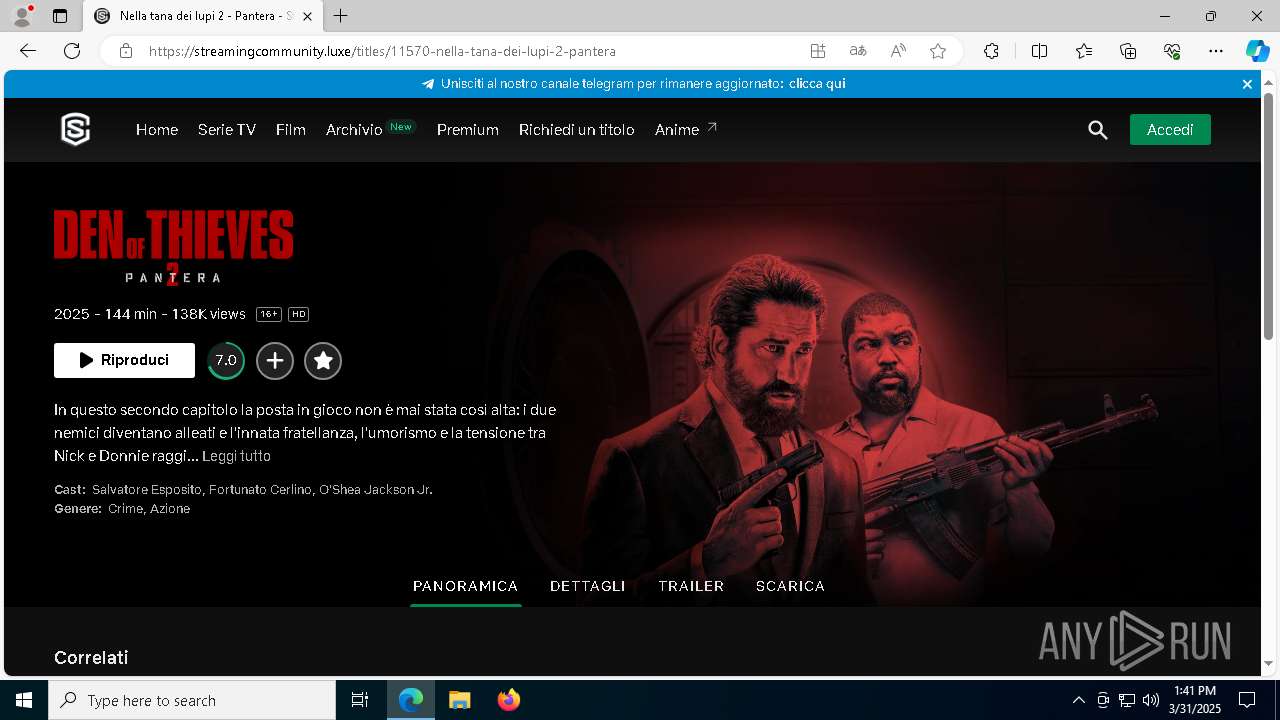Open the Tab actions menu icon
Viewport: 1280px width, 720px height.
[60, 16]
